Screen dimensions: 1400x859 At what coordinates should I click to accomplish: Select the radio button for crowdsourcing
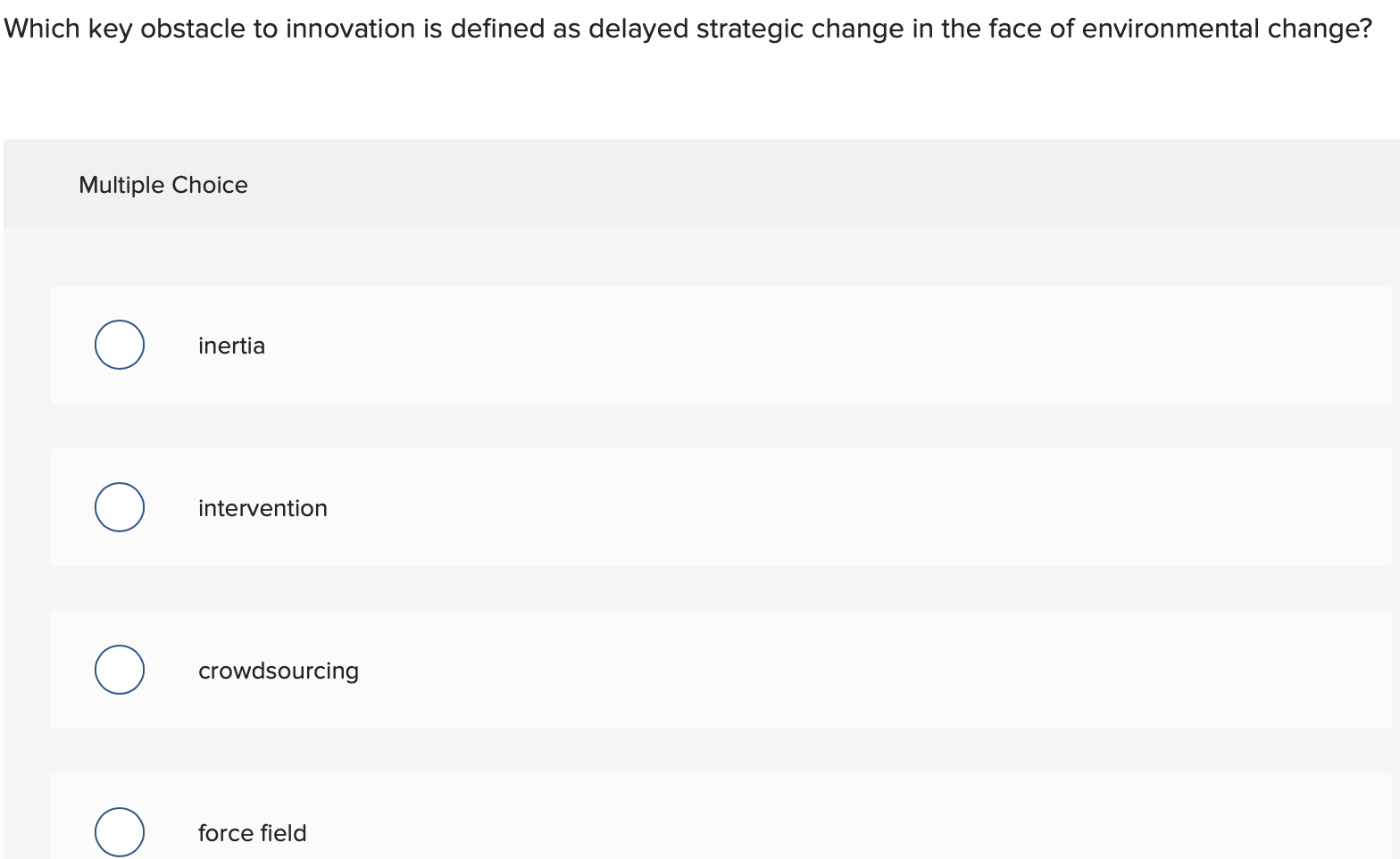pos(119,669)
